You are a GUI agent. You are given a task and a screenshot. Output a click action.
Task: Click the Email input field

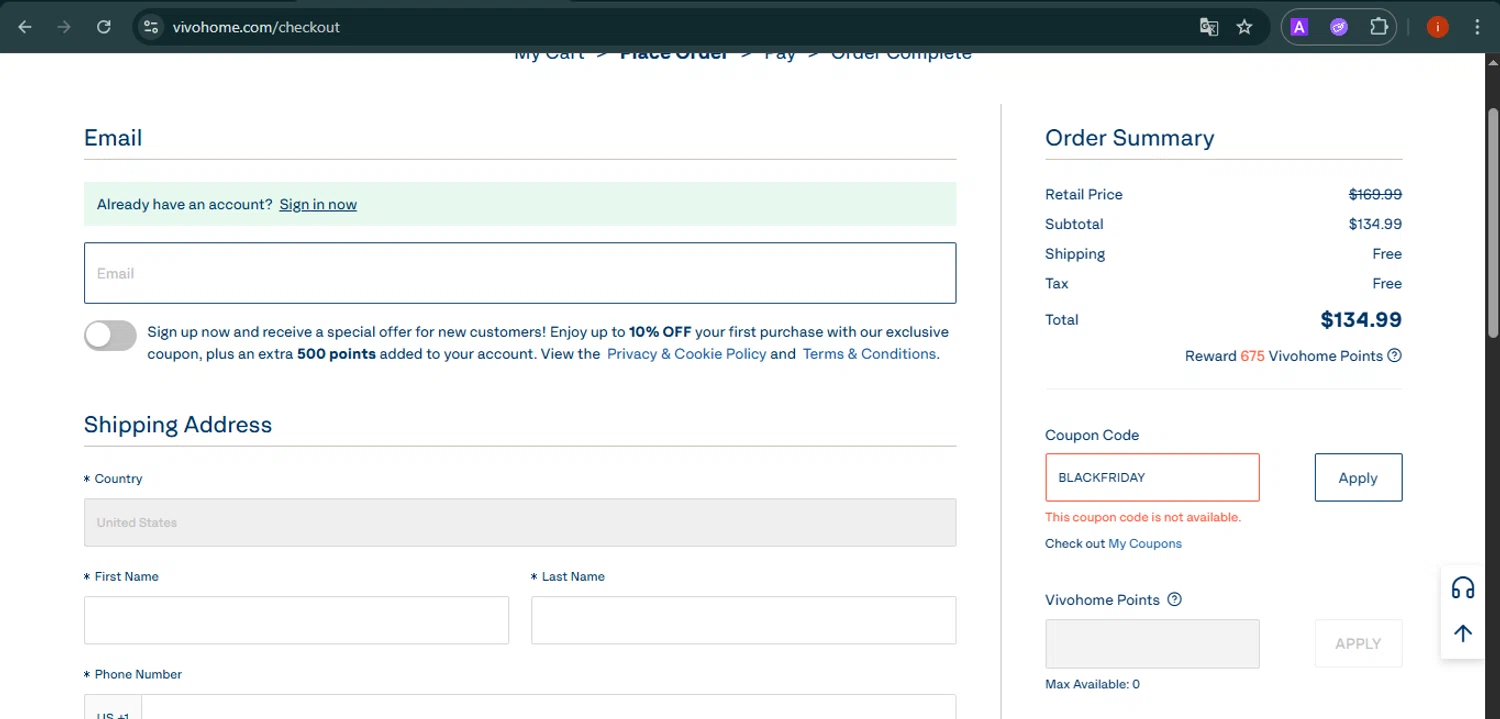coord(520,273)
